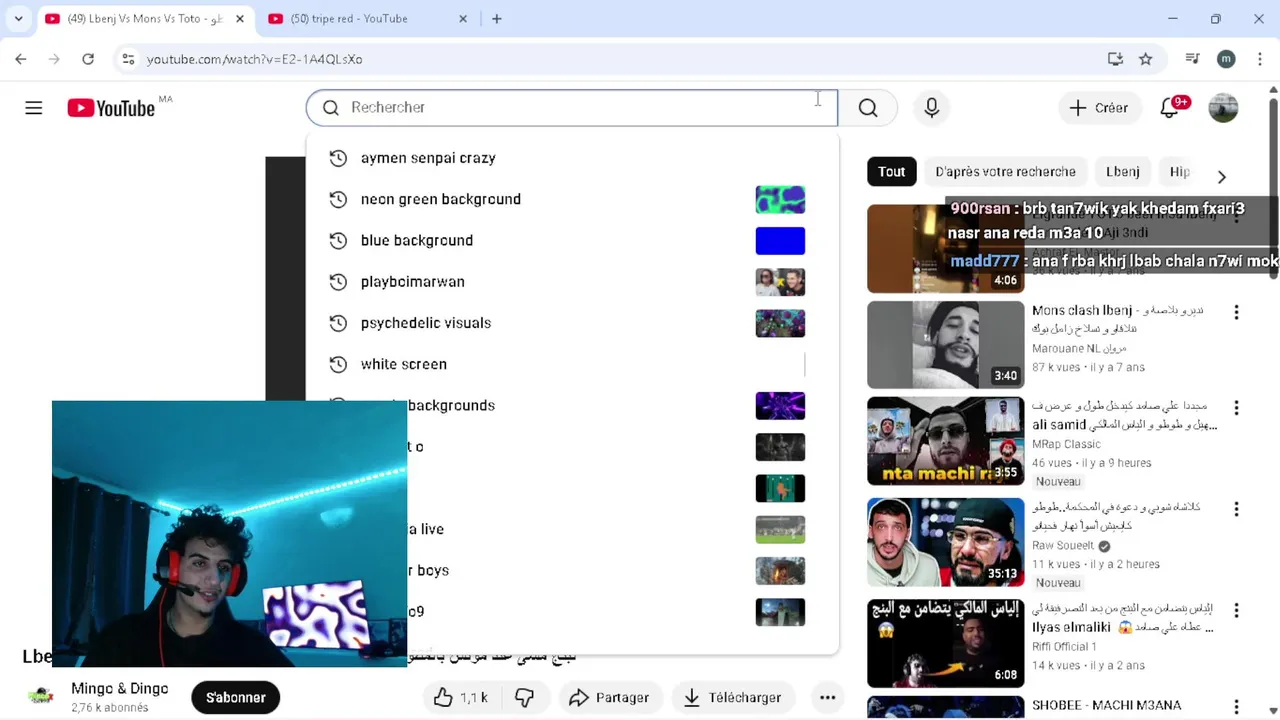The width and height of the screenshot is (1280, 720).
Task: Click the solid blue suggestion thumbnail
Action: point(780,240)
